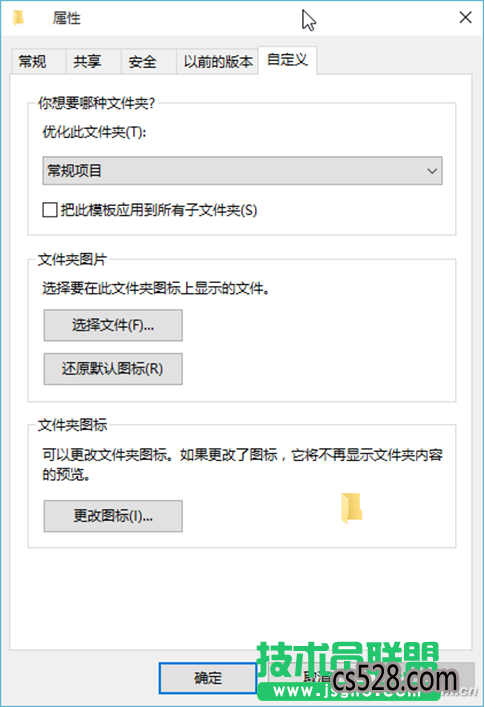Click the folder icon preview beside 更改图标
The width and height of the screenshot is (484, 707).
(x=352, y=508)
